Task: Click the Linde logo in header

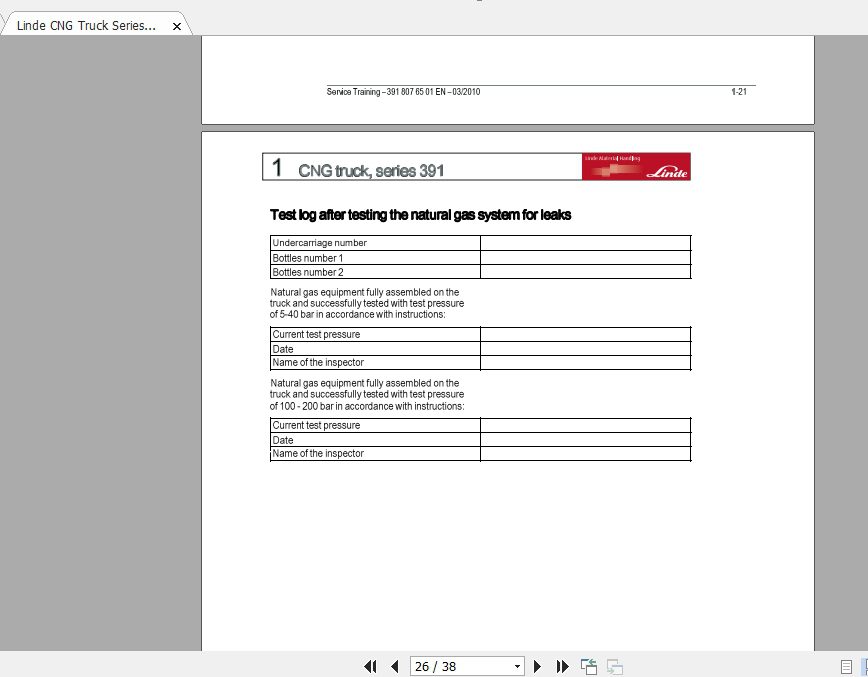Action: (636, 166)
